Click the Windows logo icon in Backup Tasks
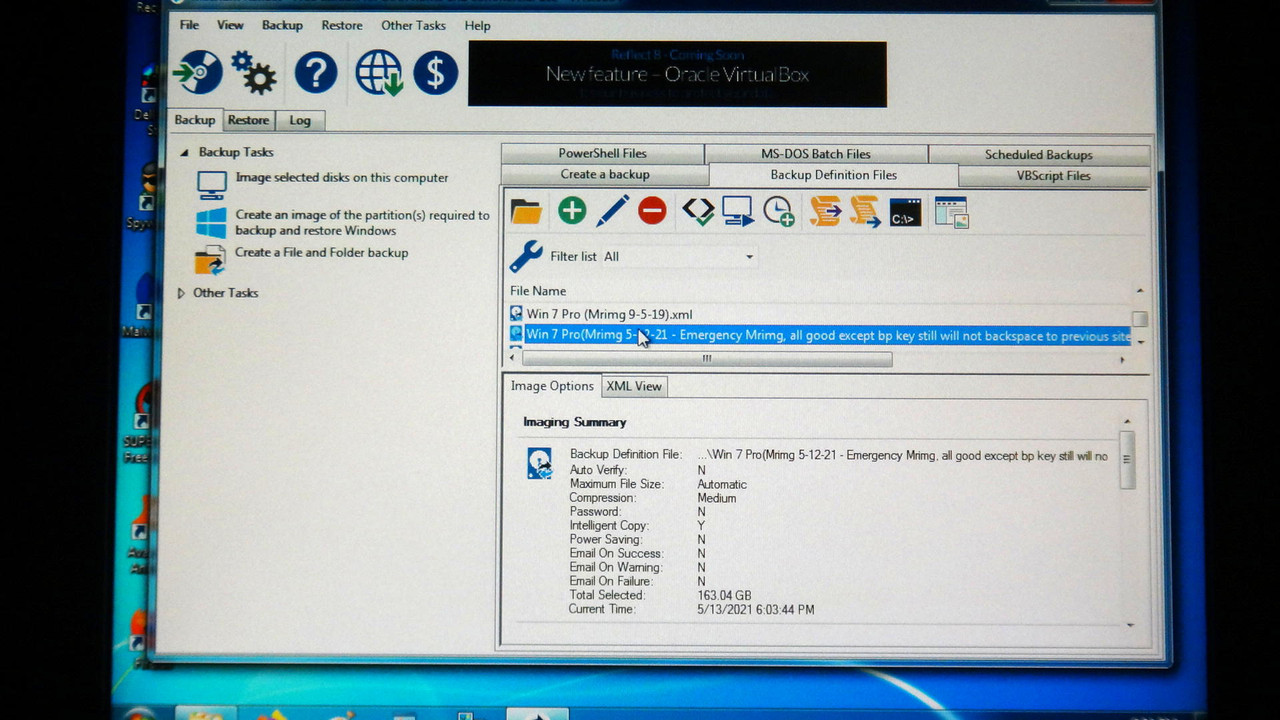The width and height of the screenshot is (1280, 720). click(211, 222)
